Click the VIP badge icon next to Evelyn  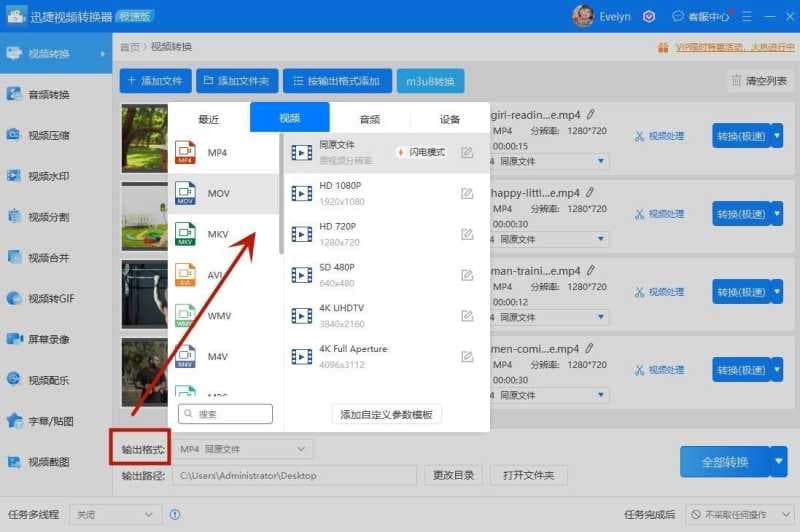point(648,17)
